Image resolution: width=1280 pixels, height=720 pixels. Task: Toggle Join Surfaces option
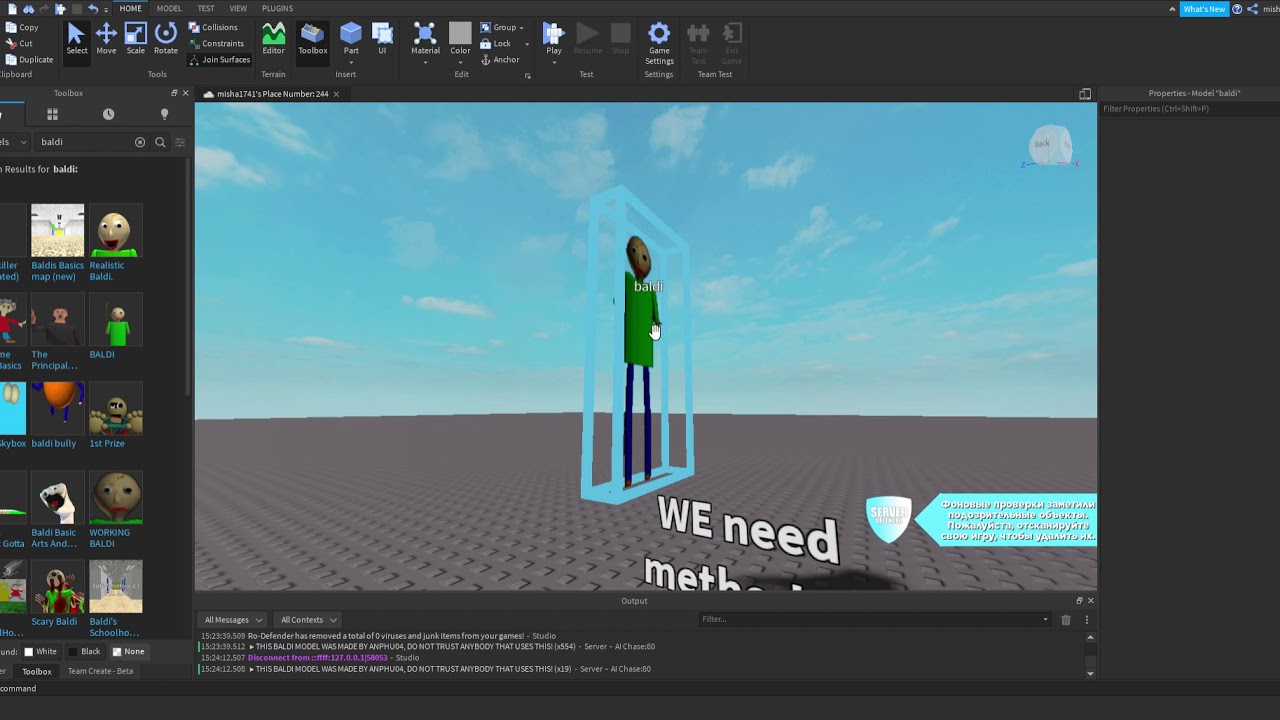pos(219,59)
